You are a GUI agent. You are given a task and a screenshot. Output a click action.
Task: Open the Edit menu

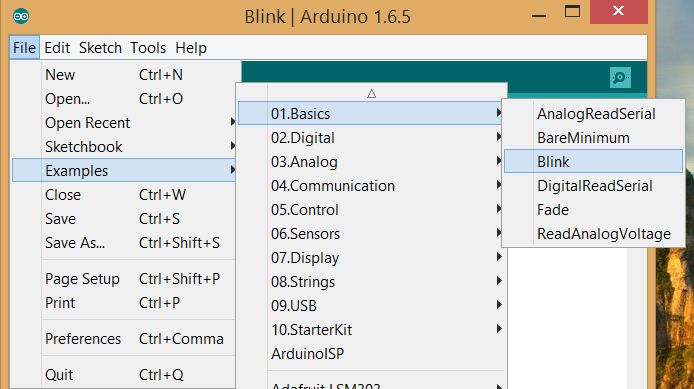point(57,47)
